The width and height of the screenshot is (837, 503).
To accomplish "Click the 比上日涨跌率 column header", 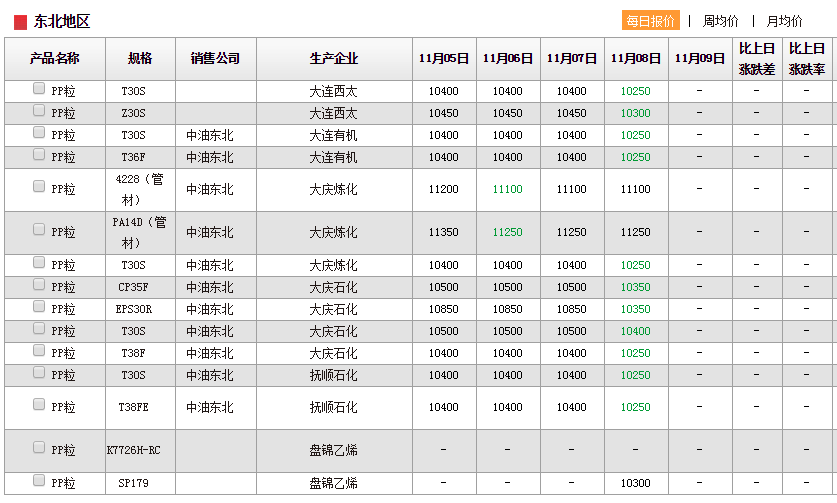I will pyautogui.click(x=807, y=59).
